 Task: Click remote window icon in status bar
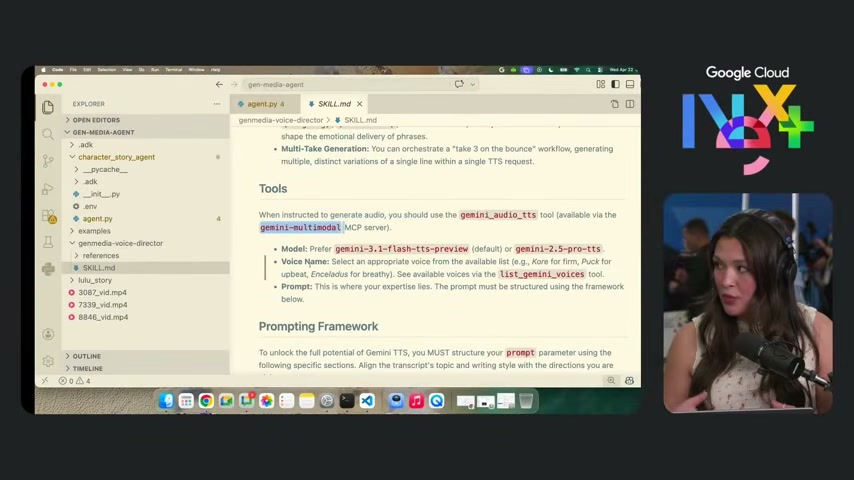[45, 381]
